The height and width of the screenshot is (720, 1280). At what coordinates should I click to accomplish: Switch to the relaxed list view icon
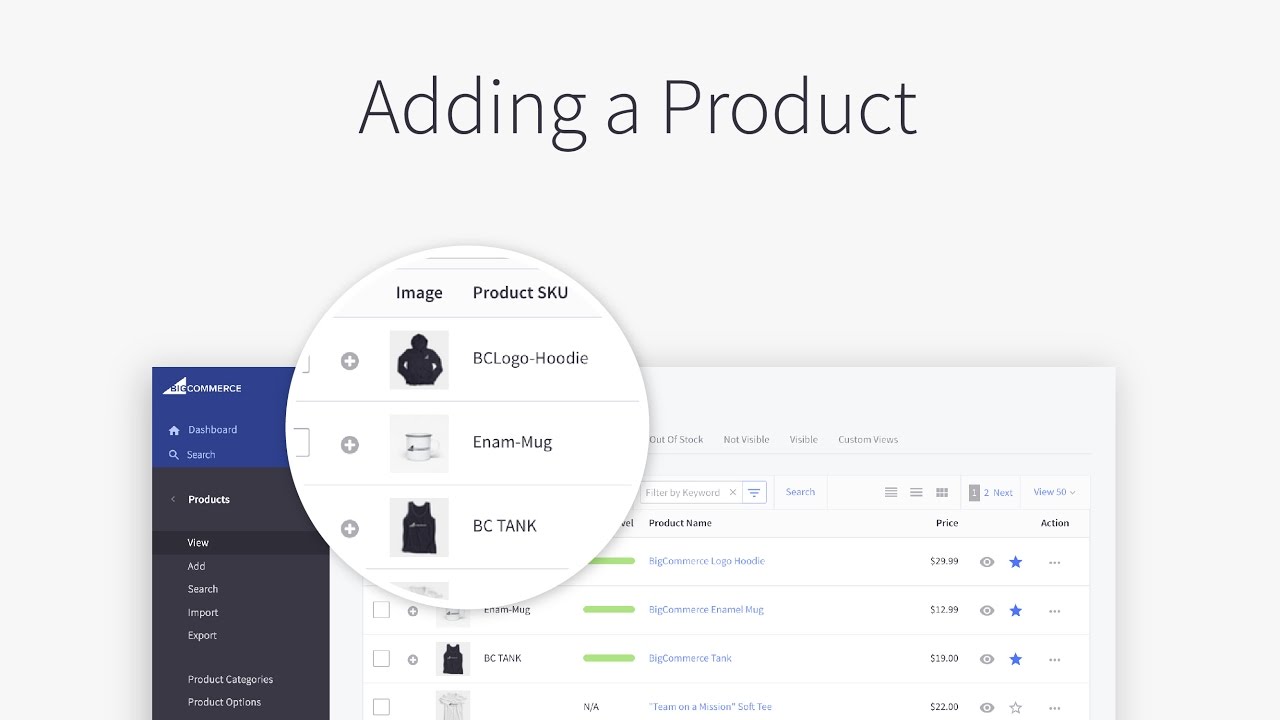(916, 492)
